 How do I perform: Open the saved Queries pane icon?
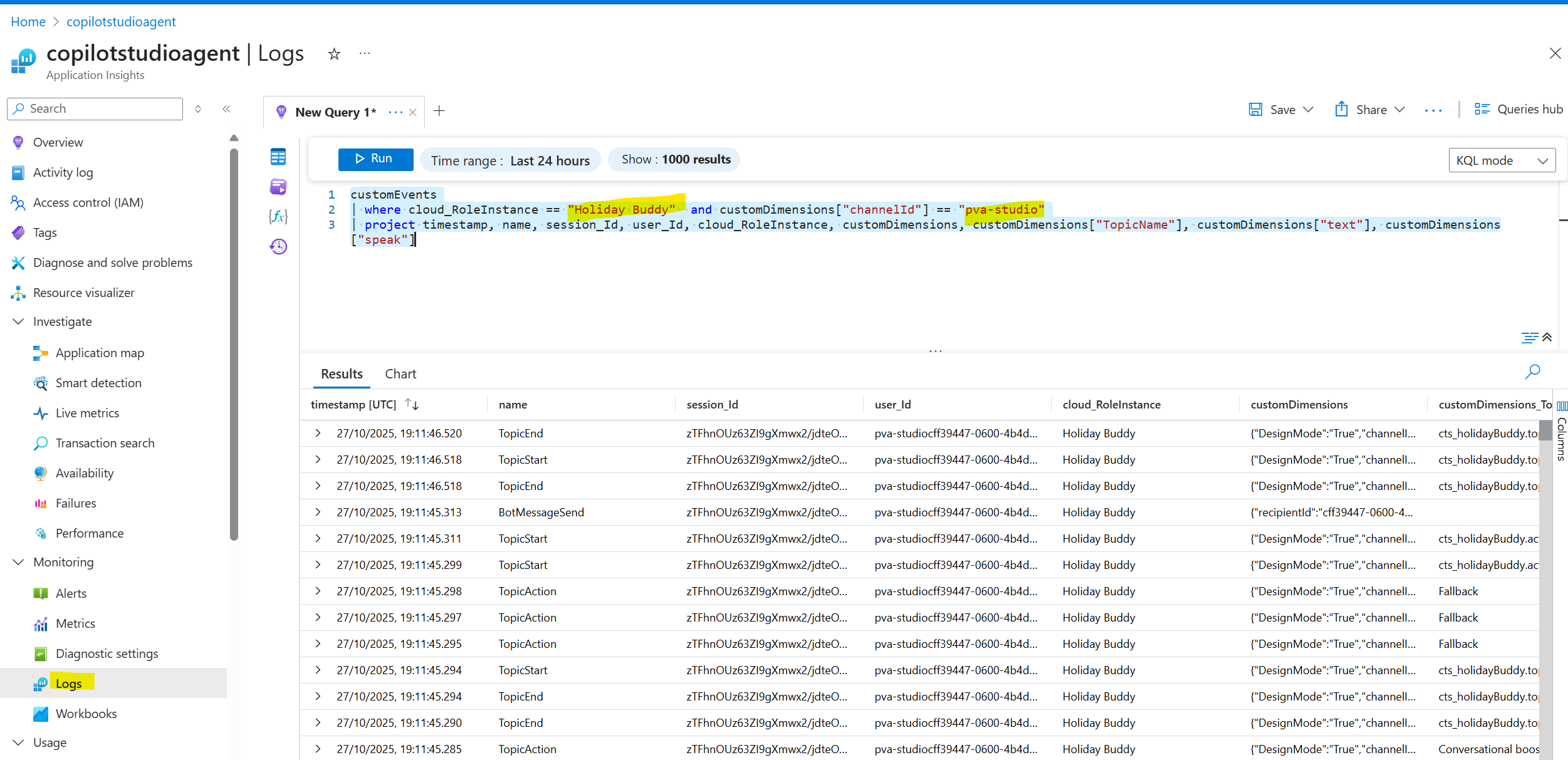278,187
